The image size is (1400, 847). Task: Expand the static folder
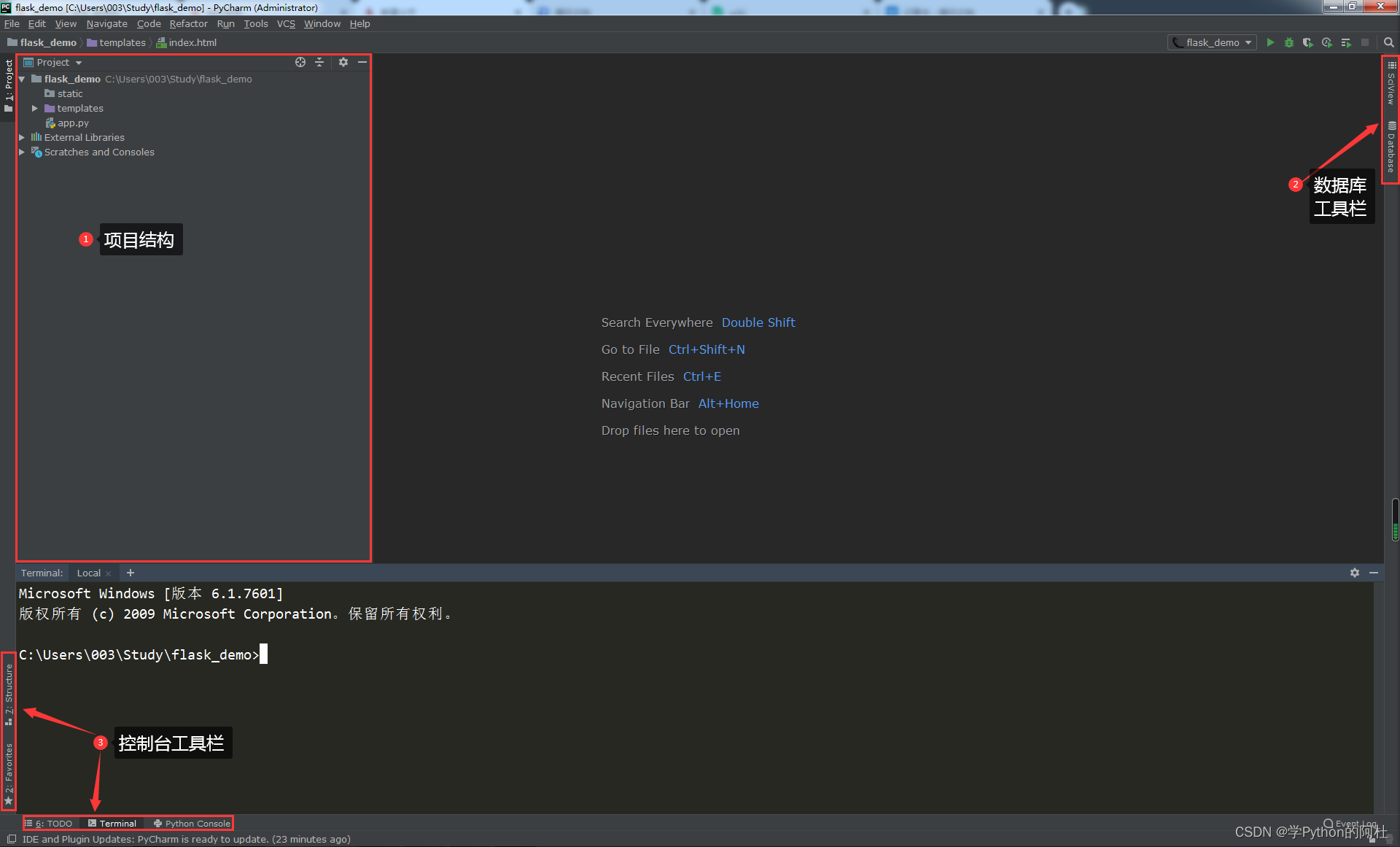(66, 93)
